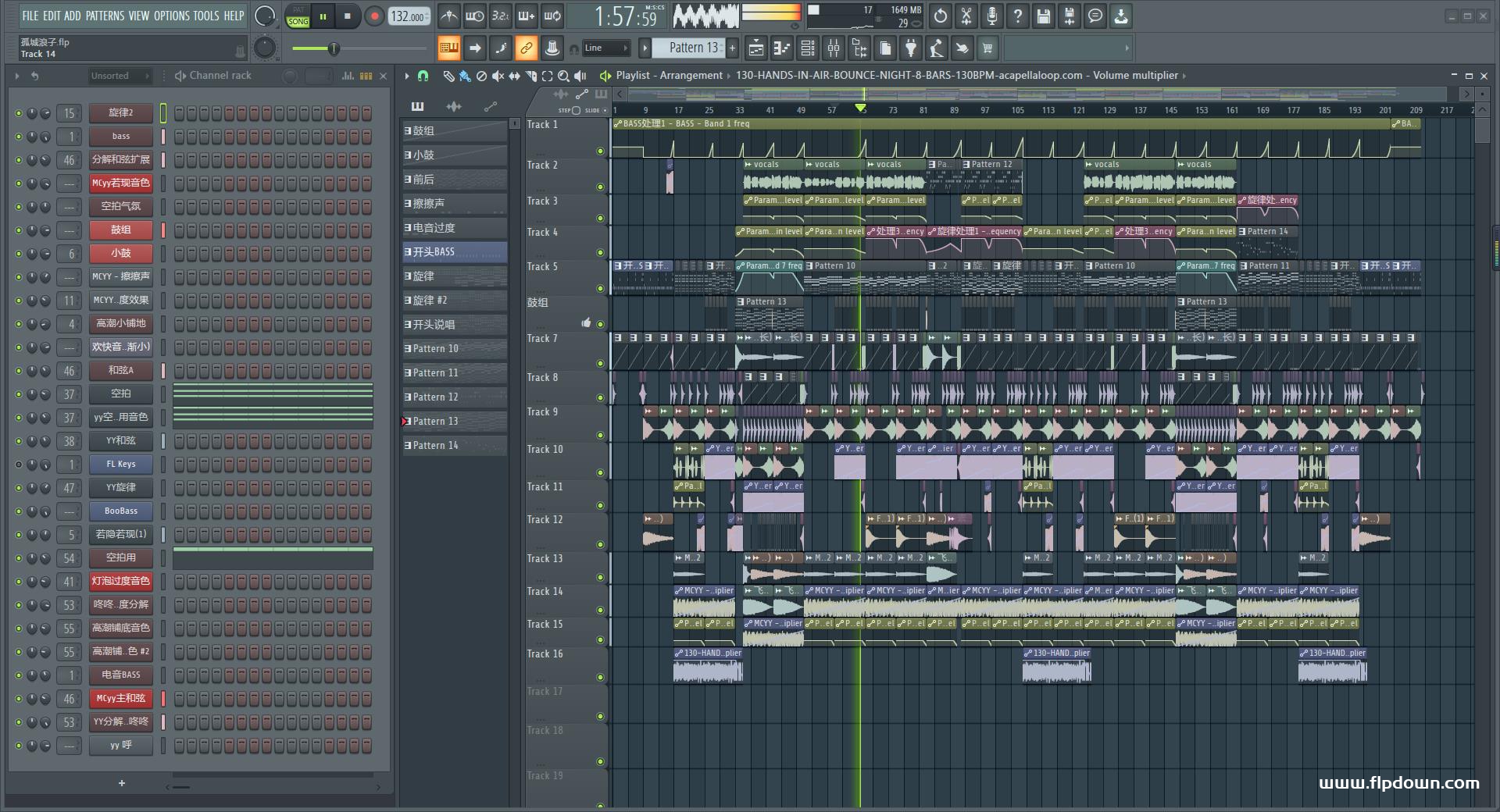The image size is (1500, 812).
Task: Add new pattern with plus button
Action: tap(732, 48)
